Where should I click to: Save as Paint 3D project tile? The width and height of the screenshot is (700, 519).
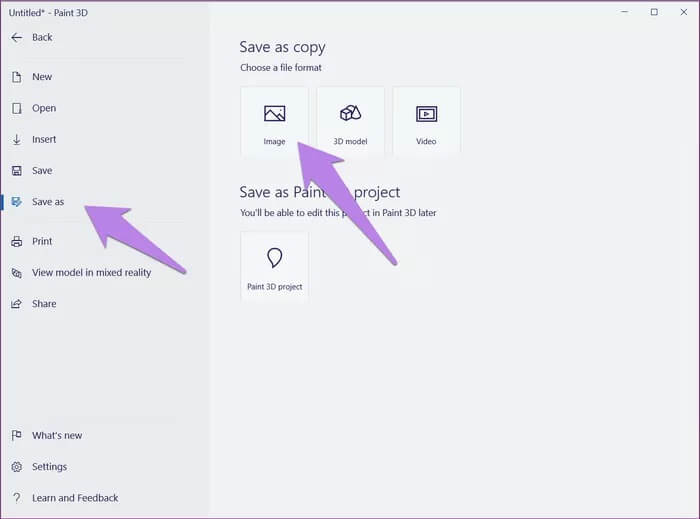[x=275, y=266]
